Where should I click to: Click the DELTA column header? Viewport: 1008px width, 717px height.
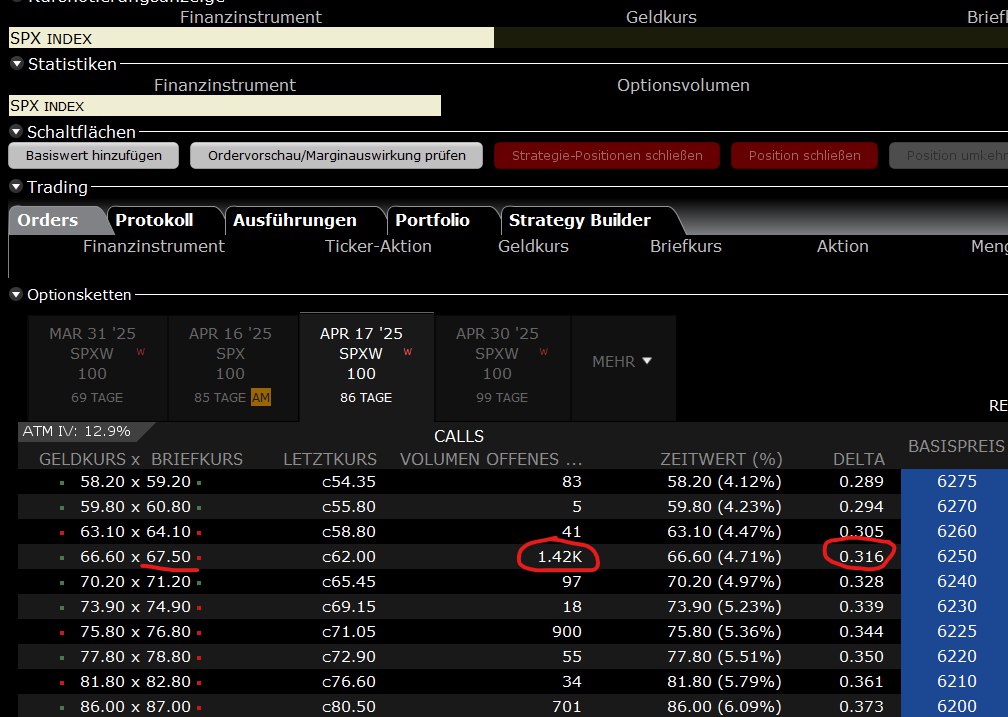859,459
